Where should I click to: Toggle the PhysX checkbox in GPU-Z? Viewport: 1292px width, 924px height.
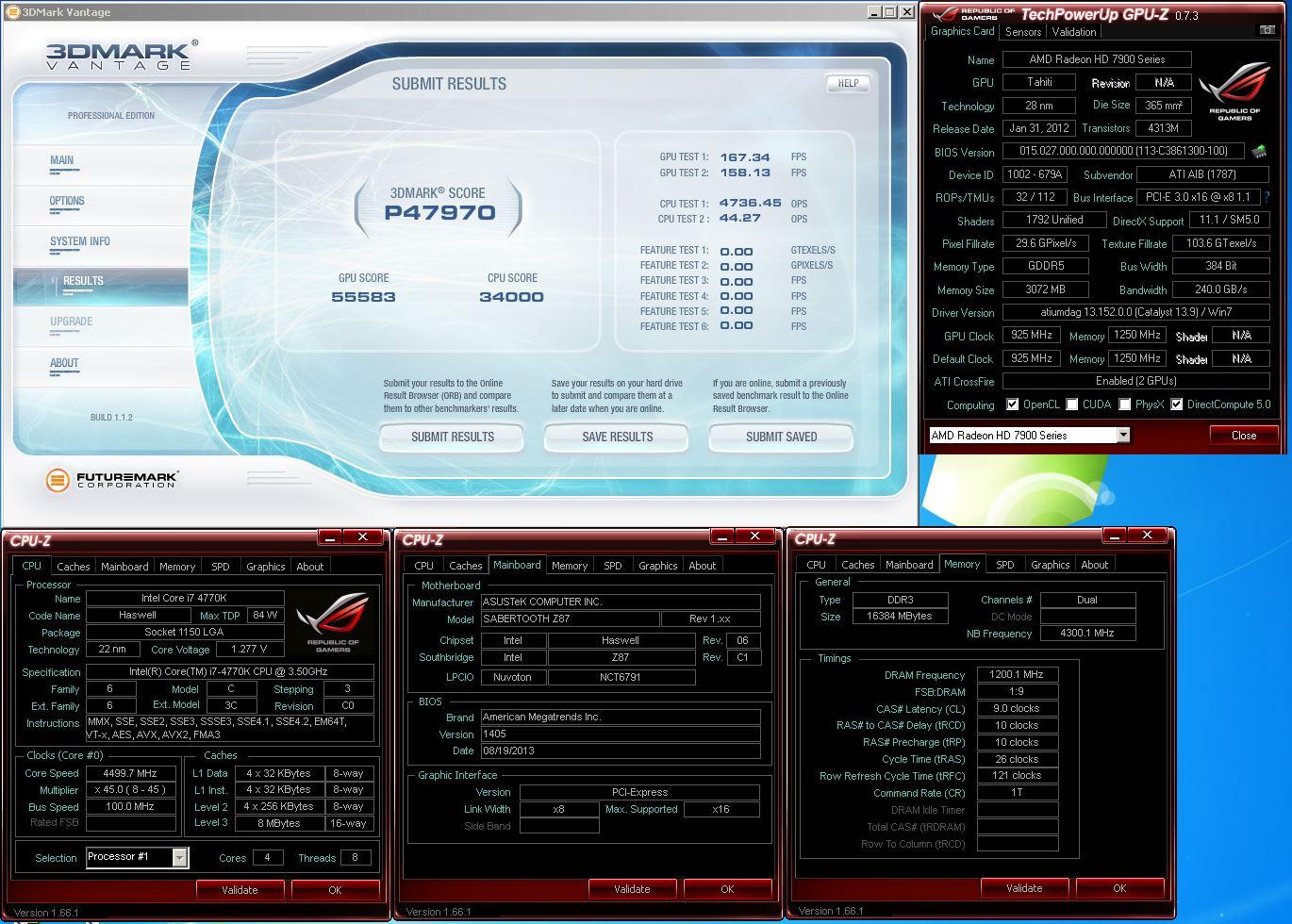1124,404
